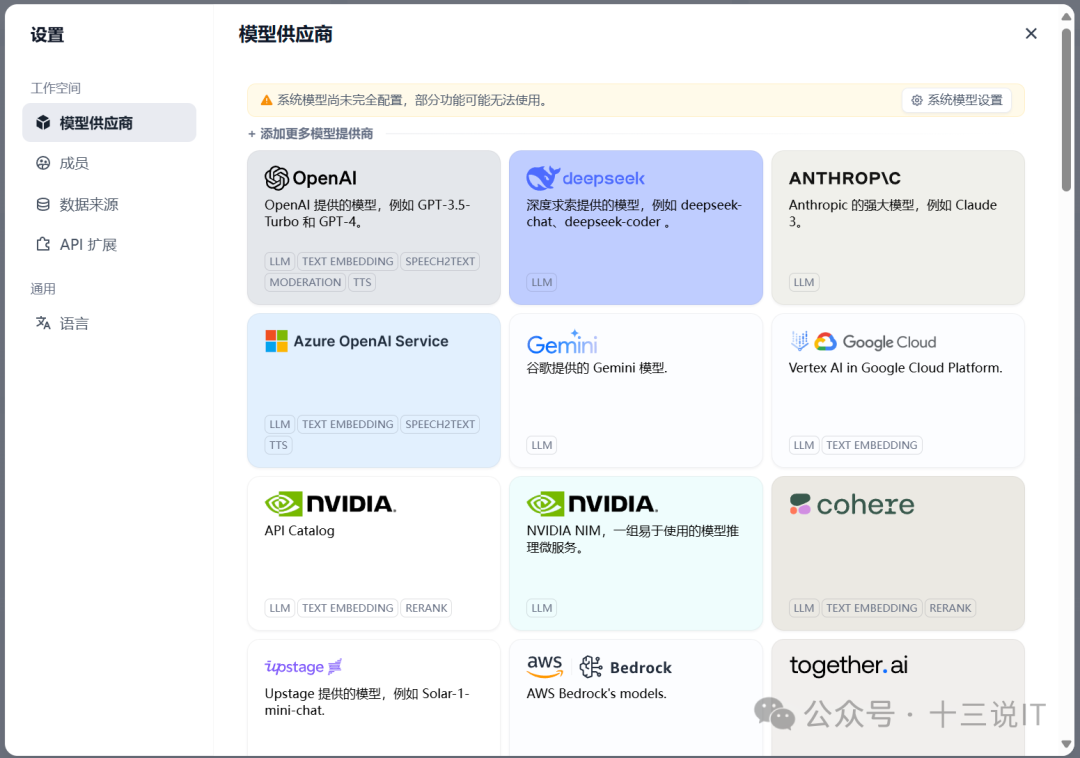Select the deepseek provider card
This screenshot has width=1080, height=758.
[x=636, y=227]
